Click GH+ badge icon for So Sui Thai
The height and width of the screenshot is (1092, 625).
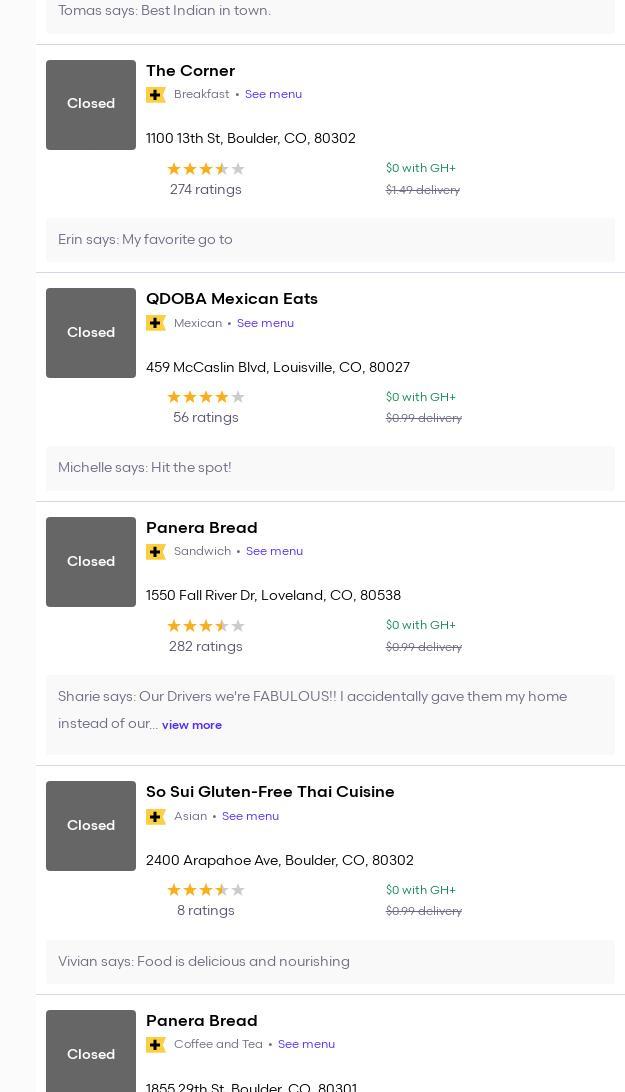coord(155,817)
